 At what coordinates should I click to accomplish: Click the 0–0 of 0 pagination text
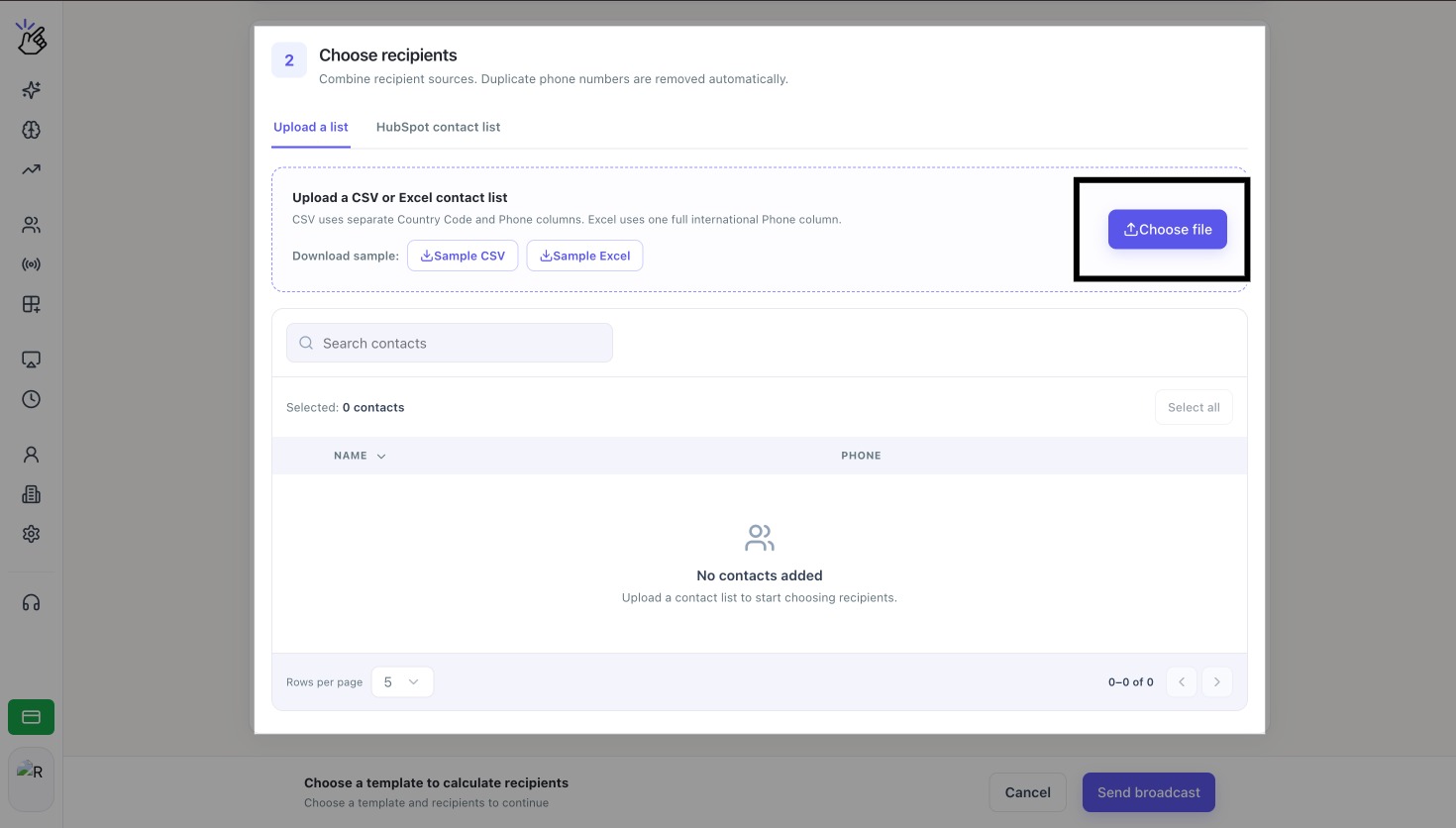pyautogui.click(x=1131, y=682)
